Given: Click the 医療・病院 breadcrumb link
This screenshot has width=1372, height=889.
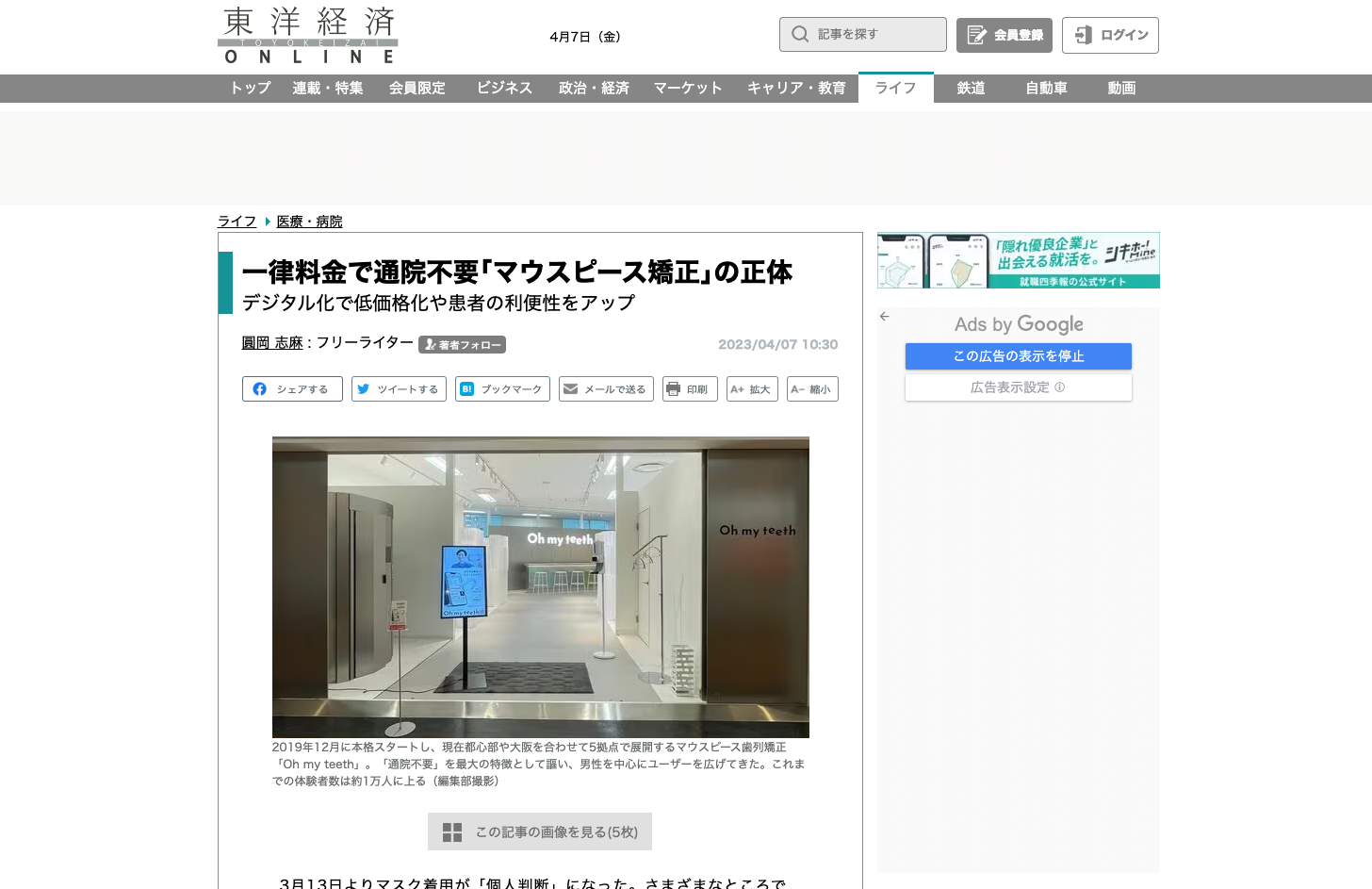Looking at the screenshot, I should tap(309, 222).
